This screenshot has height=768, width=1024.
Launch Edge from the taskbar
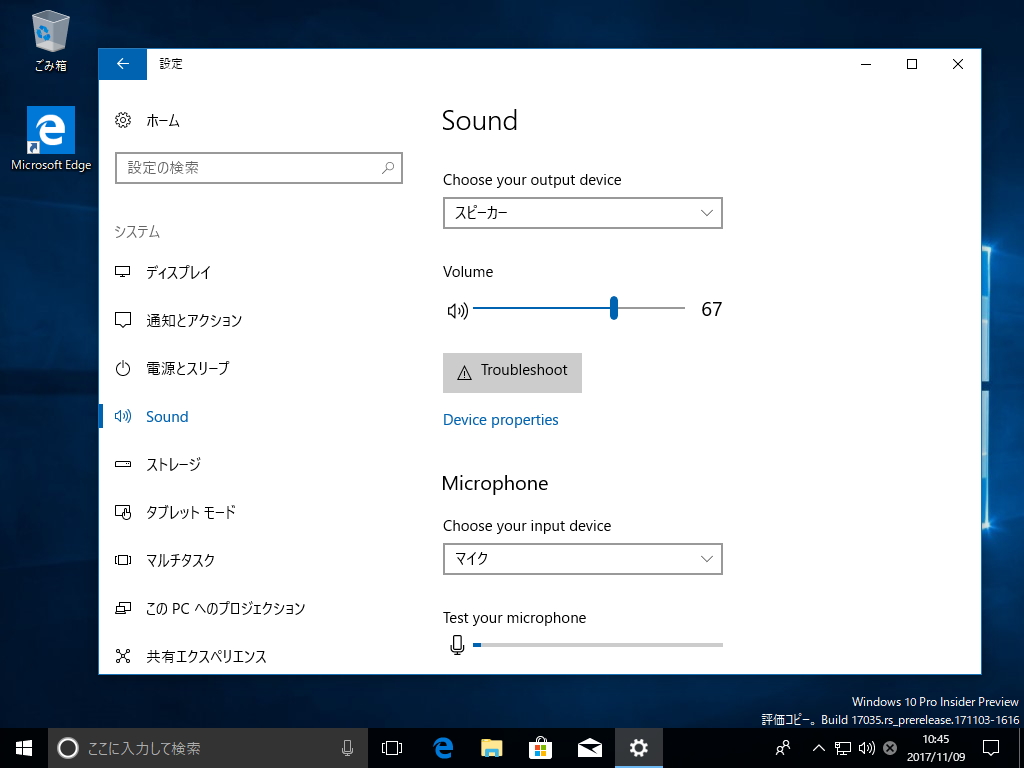pos(443,748)
